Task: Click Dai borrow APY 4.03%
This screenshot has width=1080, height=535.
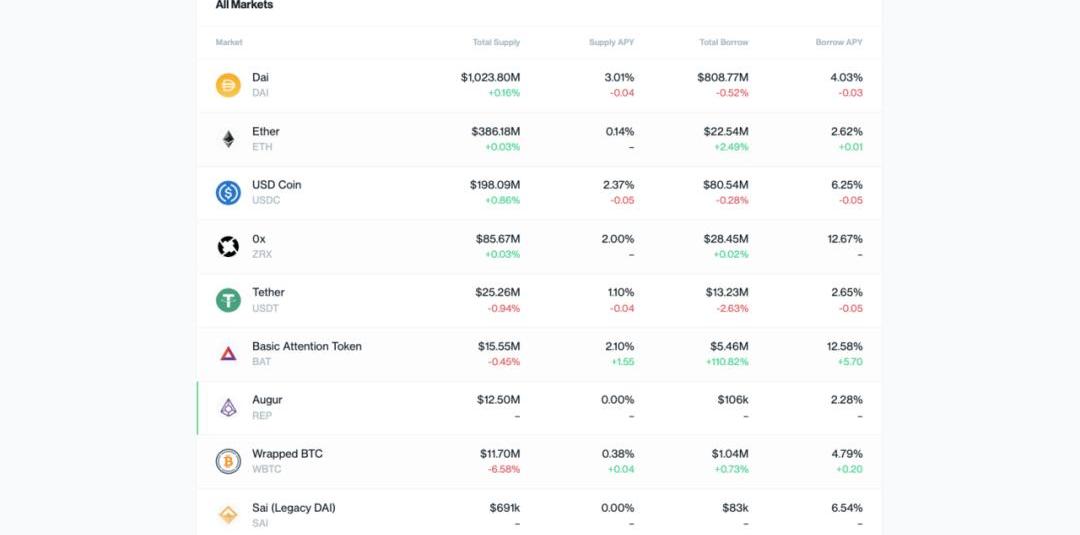Action: [847, 78]
